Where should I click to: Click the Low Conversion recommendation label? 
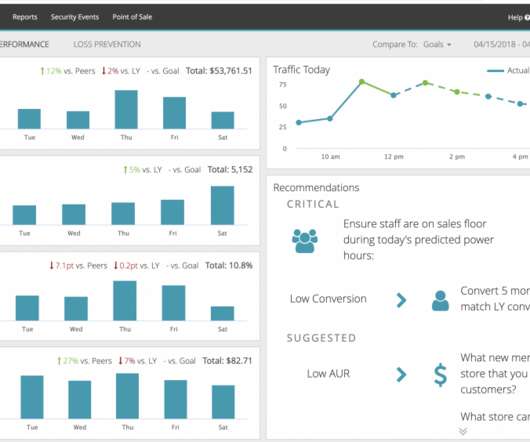[328, 299]
